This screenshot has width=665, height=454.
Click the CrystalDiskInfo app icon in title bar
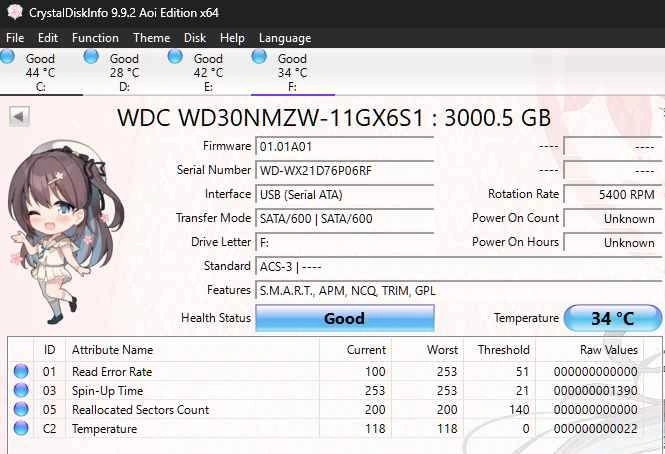point(15,12)
